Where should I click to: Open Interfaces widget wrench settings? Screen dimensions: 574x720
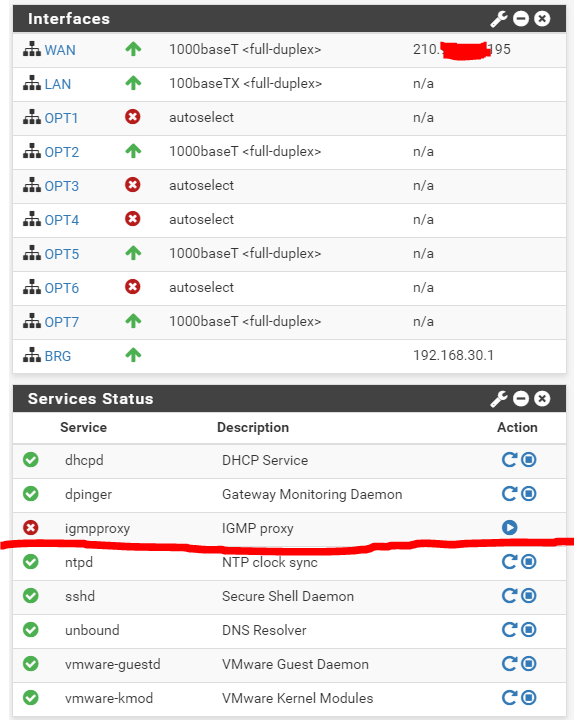coord(499,19)
